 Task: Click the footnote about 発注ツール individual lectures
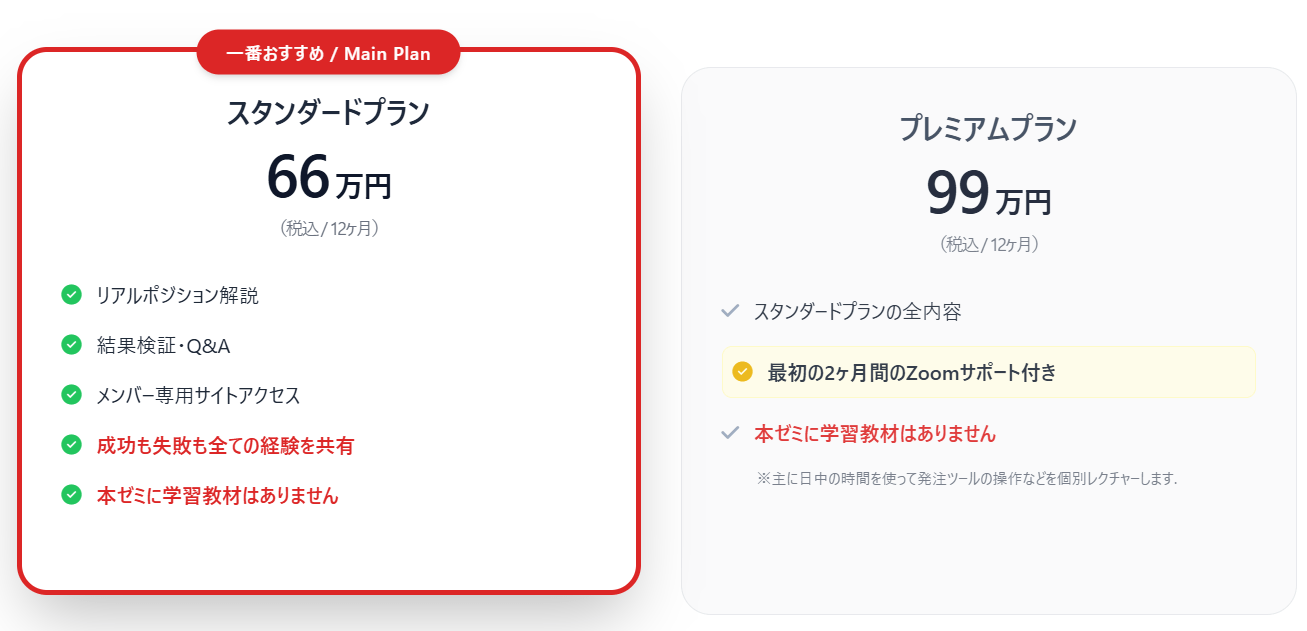coord(967,478)
